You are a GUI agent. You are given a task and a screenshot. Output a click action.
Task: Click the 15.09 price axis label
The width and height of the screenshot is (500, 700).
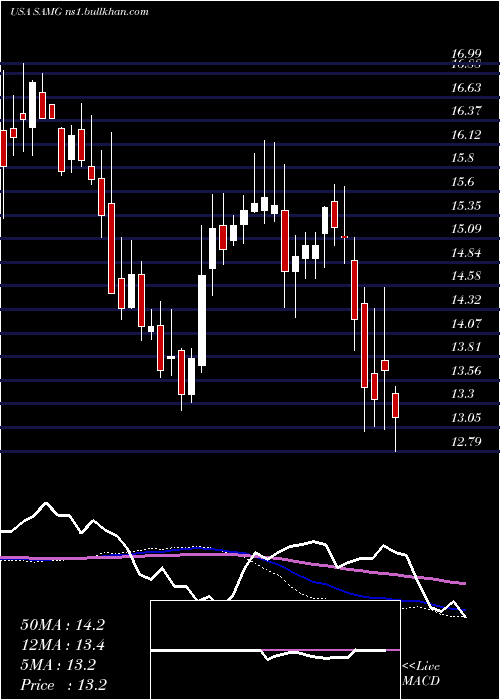click(x=466, y=229)
